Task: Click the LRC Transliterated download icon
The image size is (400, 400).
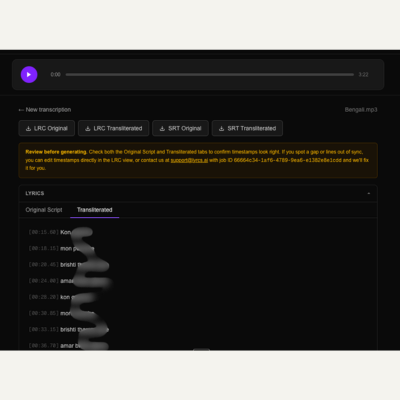Action: [x=88, y=128]
